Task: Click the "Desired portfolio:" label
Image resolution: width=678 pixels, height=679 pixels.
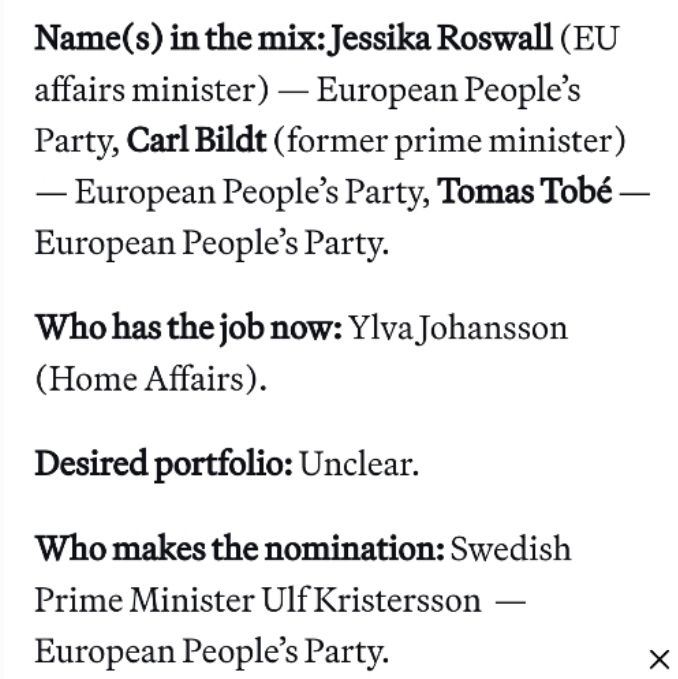Action: pos(164,465)
